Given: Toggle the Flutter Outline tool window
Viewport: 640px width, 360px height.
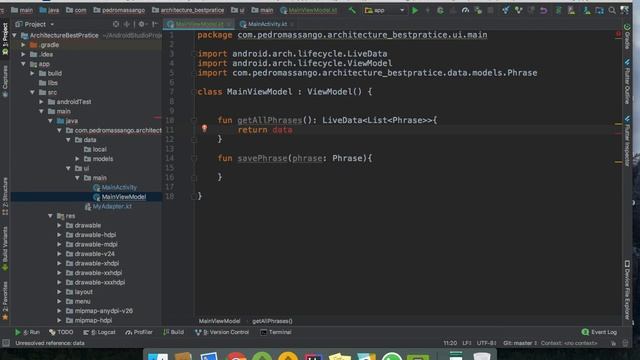Looking at the screenshot, I should [627, 82].
